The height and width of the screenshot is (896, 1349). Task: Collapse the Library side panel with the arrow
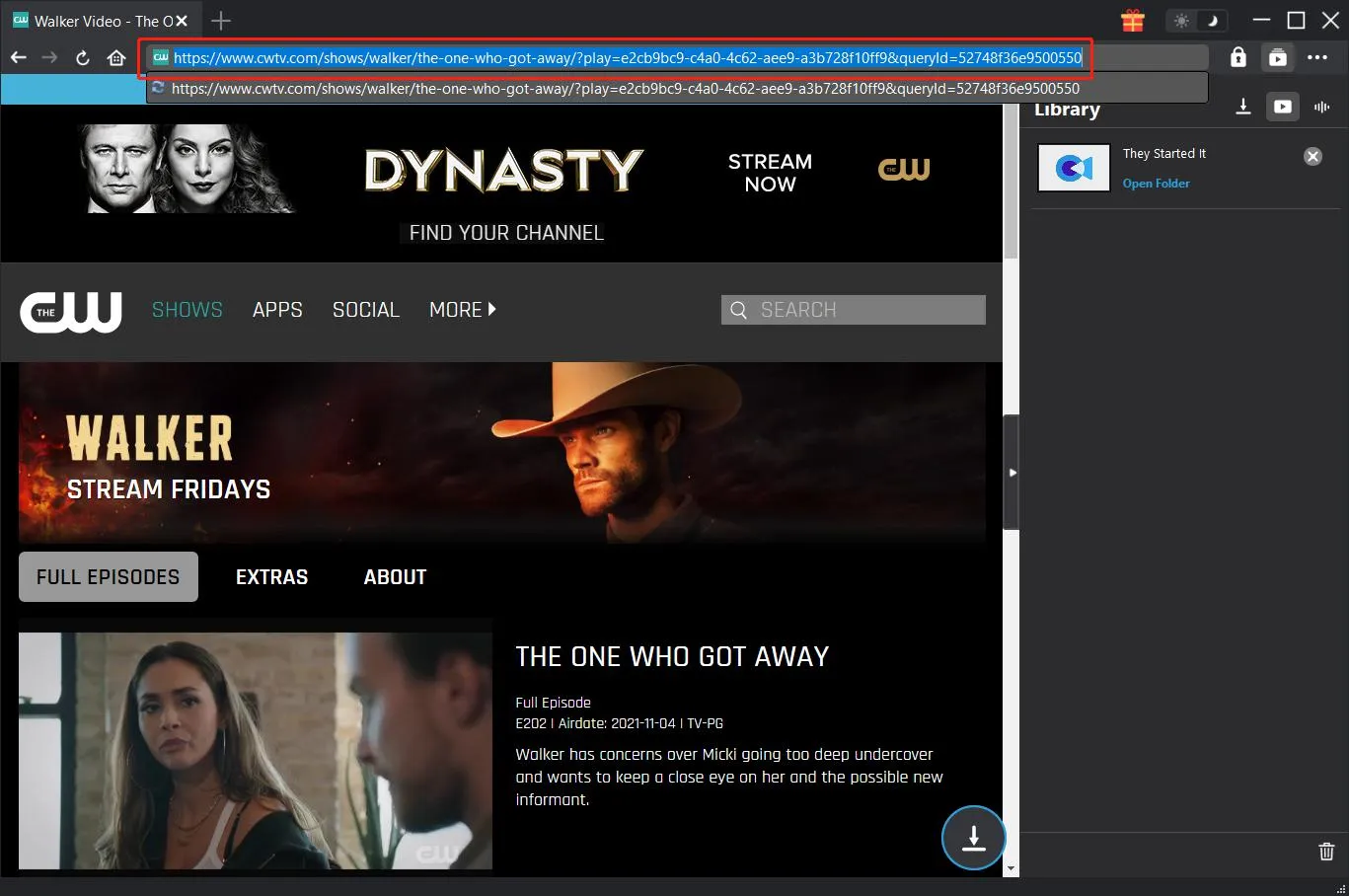(1013, 472)
